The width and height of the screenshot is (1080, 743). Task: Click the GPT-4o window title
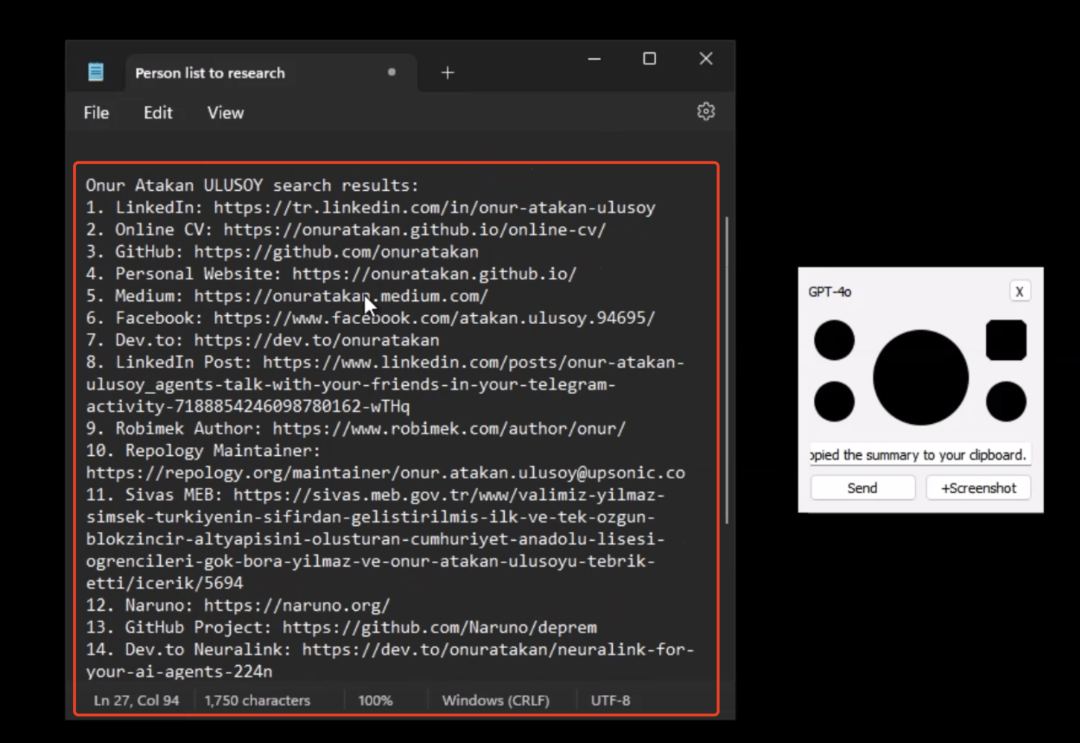[x=830, y=292]
